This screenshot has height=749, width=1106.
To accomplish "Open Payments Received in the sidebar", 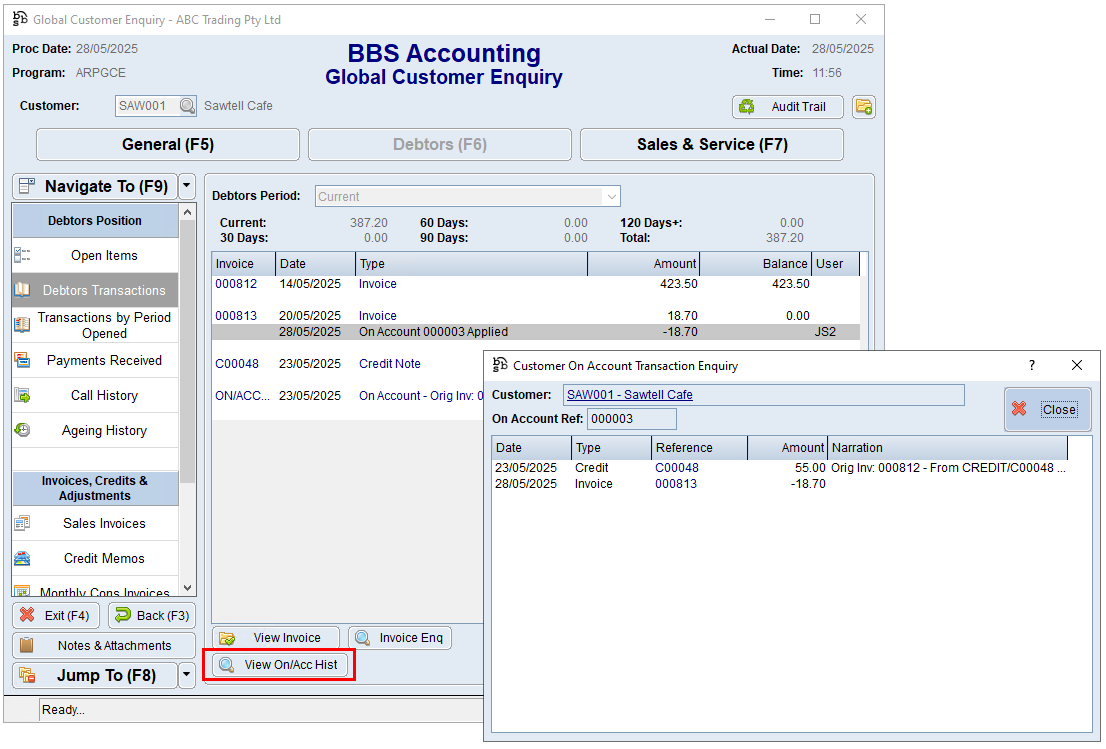I will 104,360.
